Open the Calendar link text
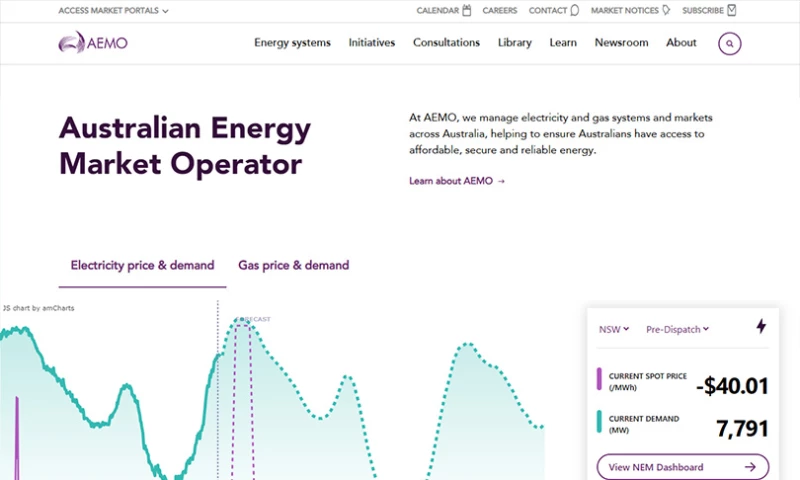800x480 pixels. coord(437,11)
